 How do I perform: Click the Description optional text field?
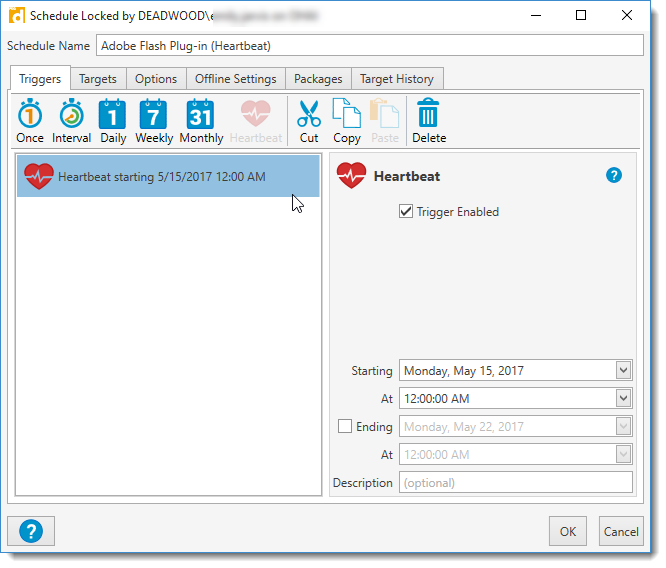(x=515, y=483)
